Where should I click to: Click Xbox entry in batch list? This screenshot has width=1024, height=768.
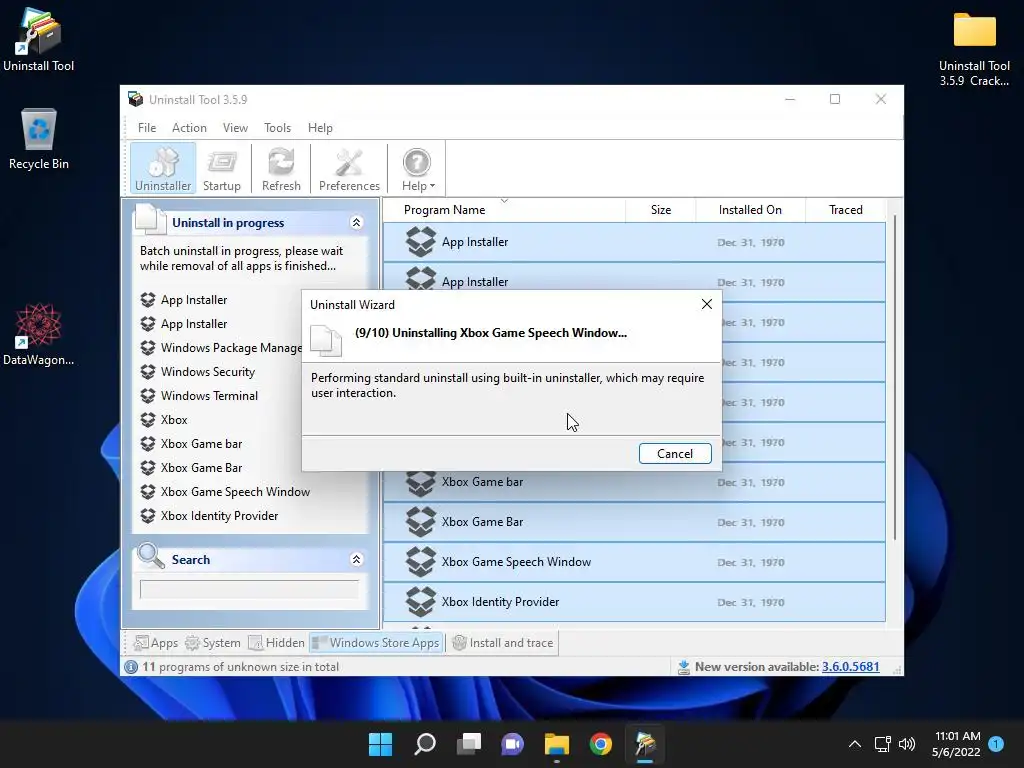click(x=164, y=420)
